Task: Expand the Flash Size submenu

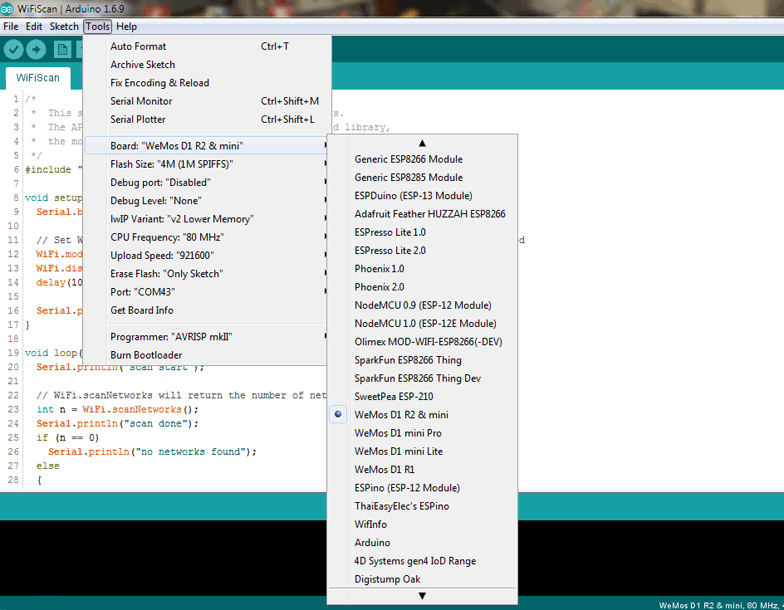Action: tap(208, 164)
